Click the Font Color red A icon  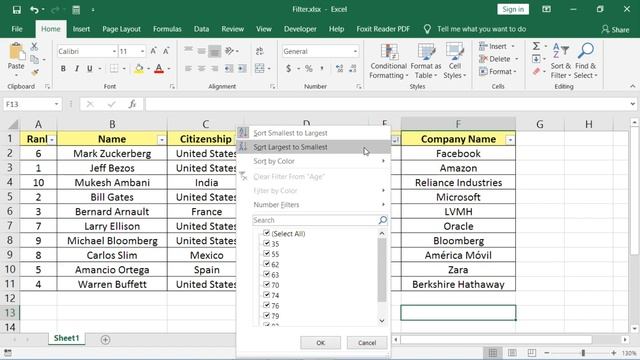pyautogui.click(x=159, y=69)
